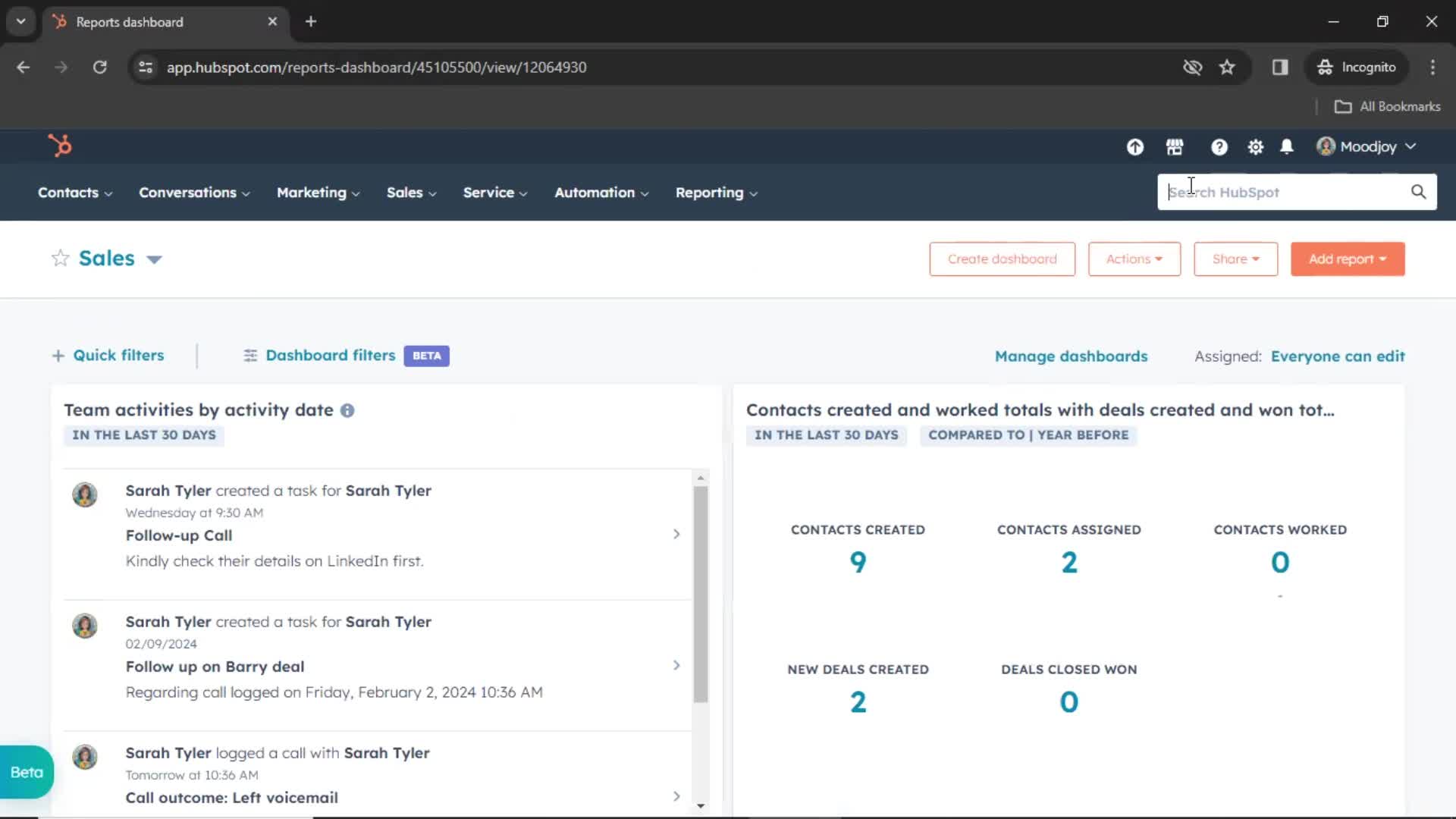Expand the Follow-up Call activity chevron

(676, 534)
